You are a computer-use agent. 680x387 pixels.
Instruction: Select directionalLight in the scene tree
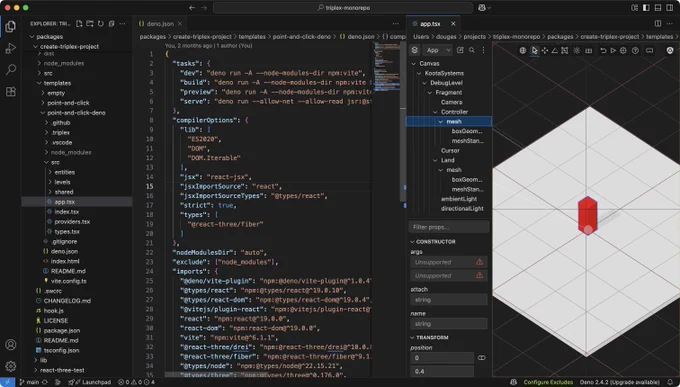pyautogui.click(x=462, y=209)
